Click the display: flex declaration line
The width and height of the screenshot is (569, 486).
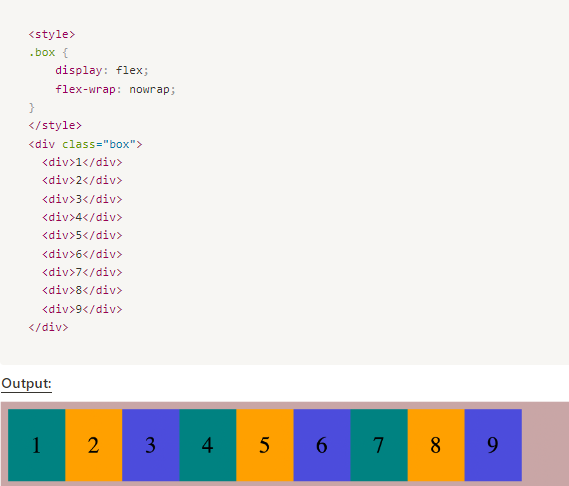102,70
